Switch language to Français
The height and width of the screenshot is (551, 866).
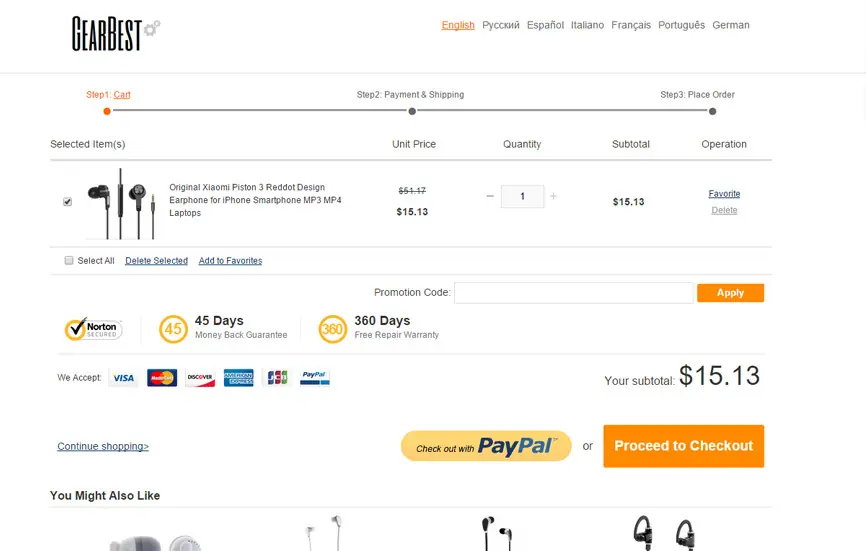(631, 25)
